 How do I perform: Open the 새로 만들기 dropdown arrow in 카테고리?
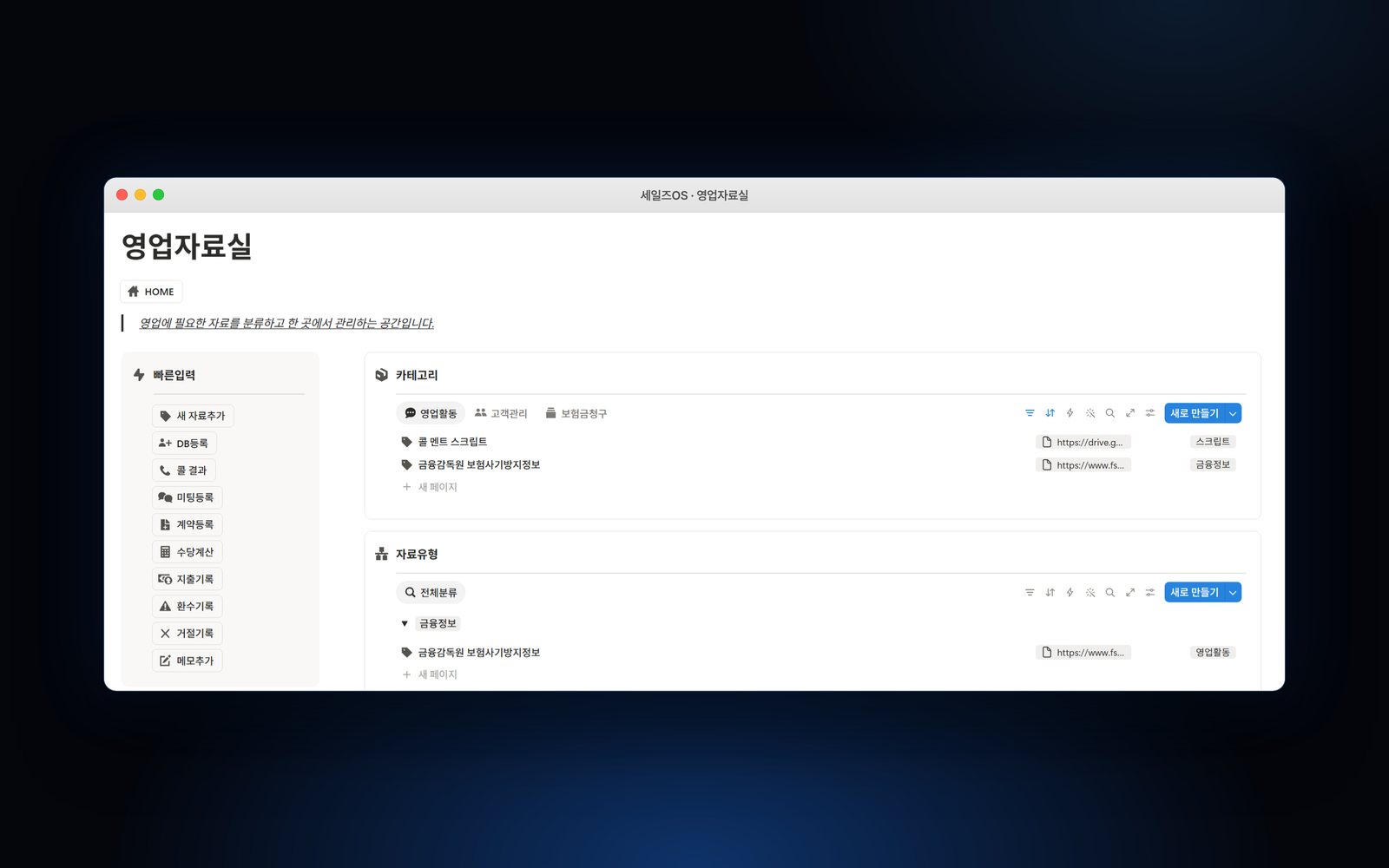(1233, 413)
